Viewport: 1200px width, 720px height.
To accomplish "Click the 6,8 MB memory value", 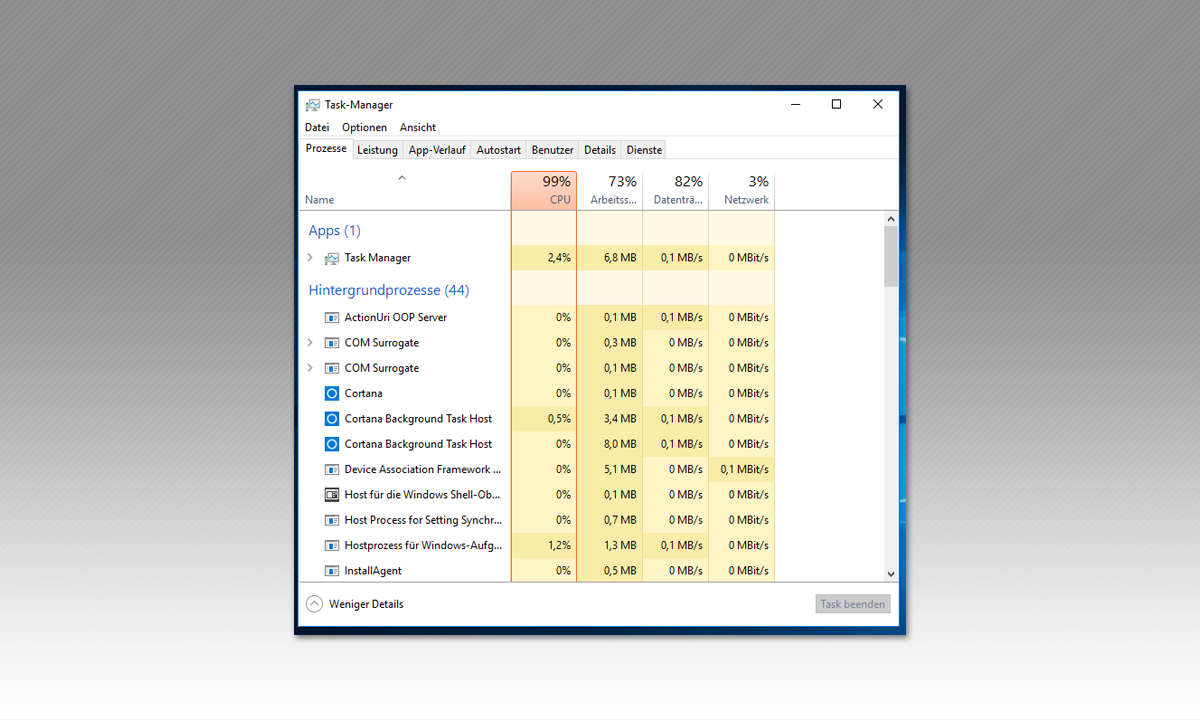I will click(620, 258).
